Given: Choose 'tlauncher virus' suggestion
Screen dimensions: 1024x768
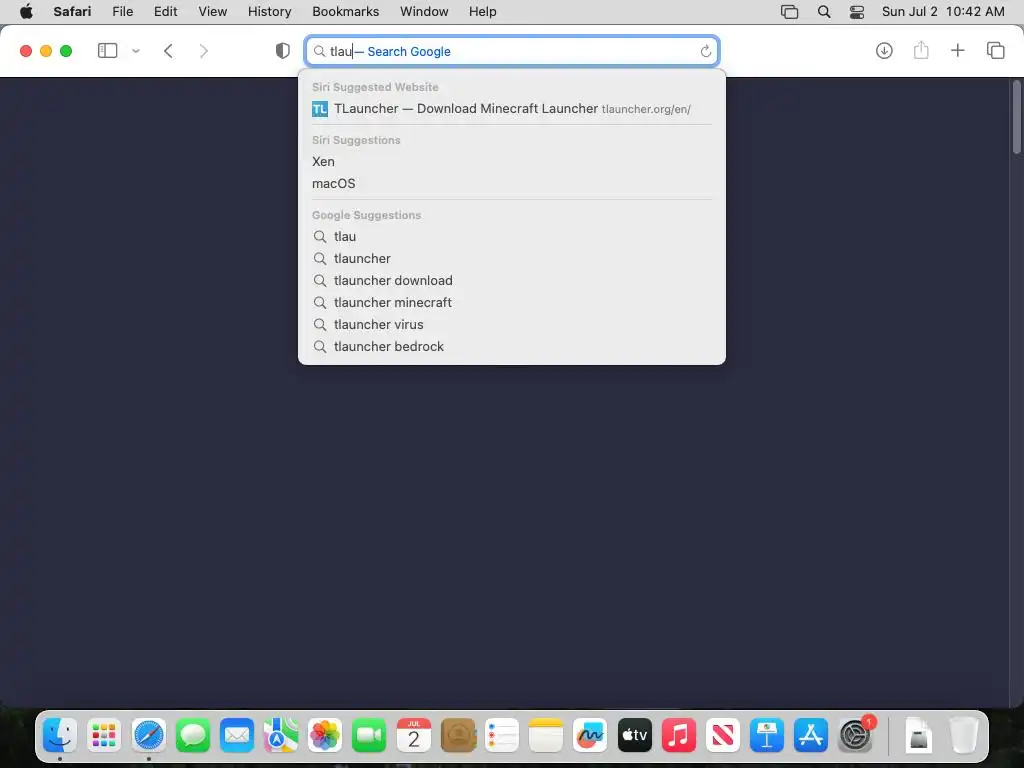Looking at the screenshot, I should [x=512, y=325].
